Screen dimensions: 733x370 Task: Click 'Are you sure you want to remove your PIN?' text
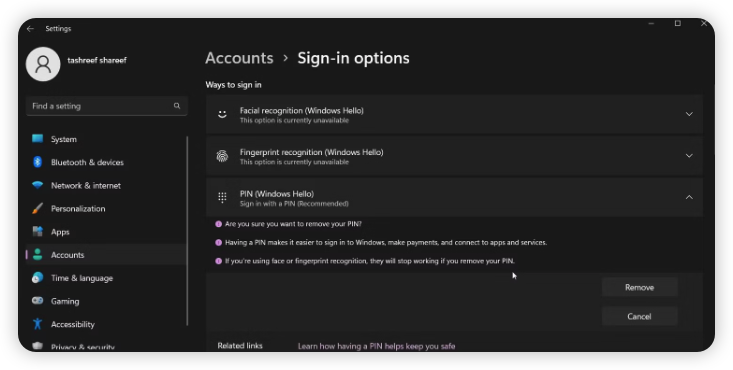293,224
